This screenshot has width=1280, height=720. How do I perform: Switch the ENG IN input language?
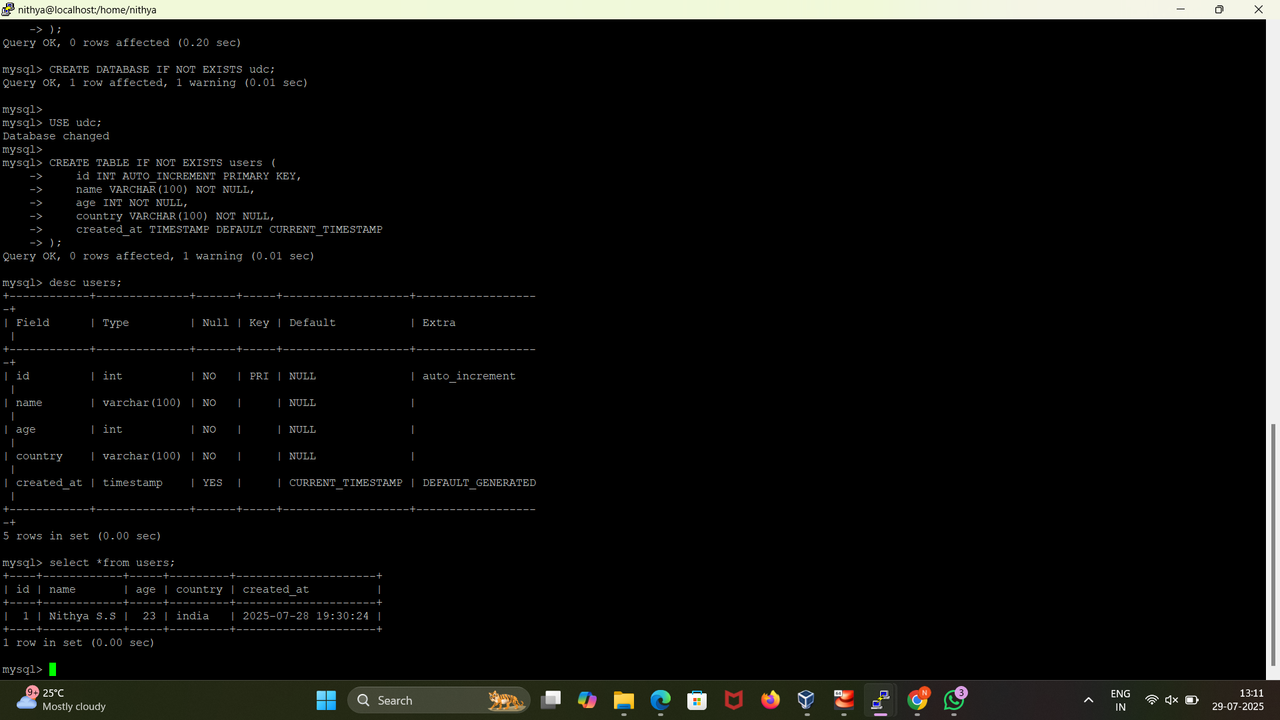click(1120, 700)
